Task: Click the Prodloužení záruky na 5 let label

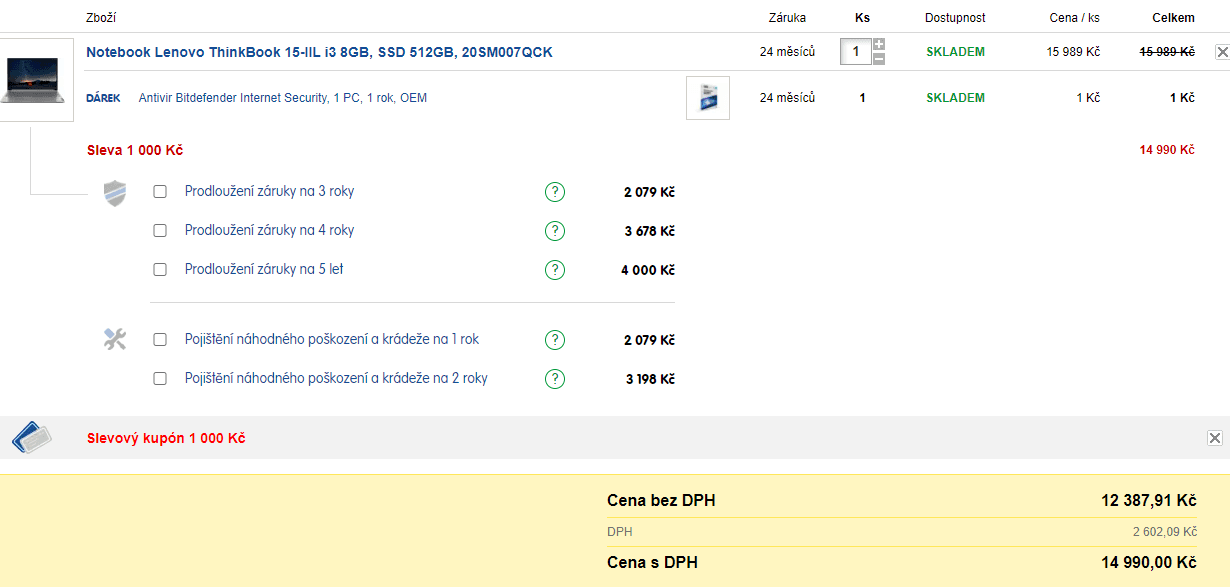Action: coord(264,269)
